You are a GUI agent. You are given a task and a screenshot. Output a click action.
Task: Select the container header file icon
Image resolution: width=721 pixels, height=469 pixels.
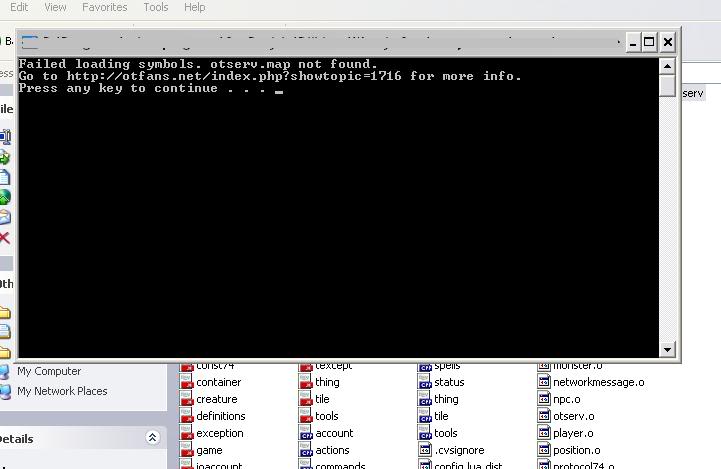[186, 382]
